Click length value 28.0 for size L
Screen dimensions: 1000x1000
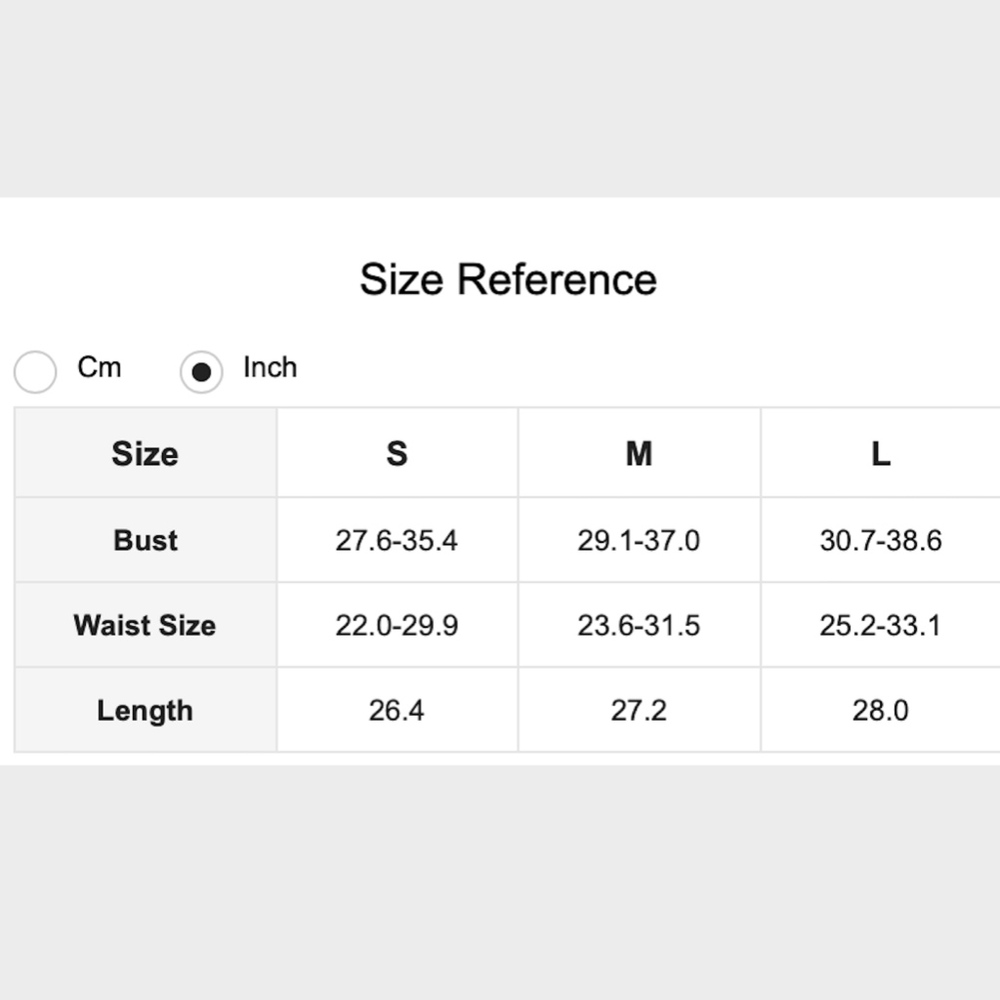coord(880,710)
